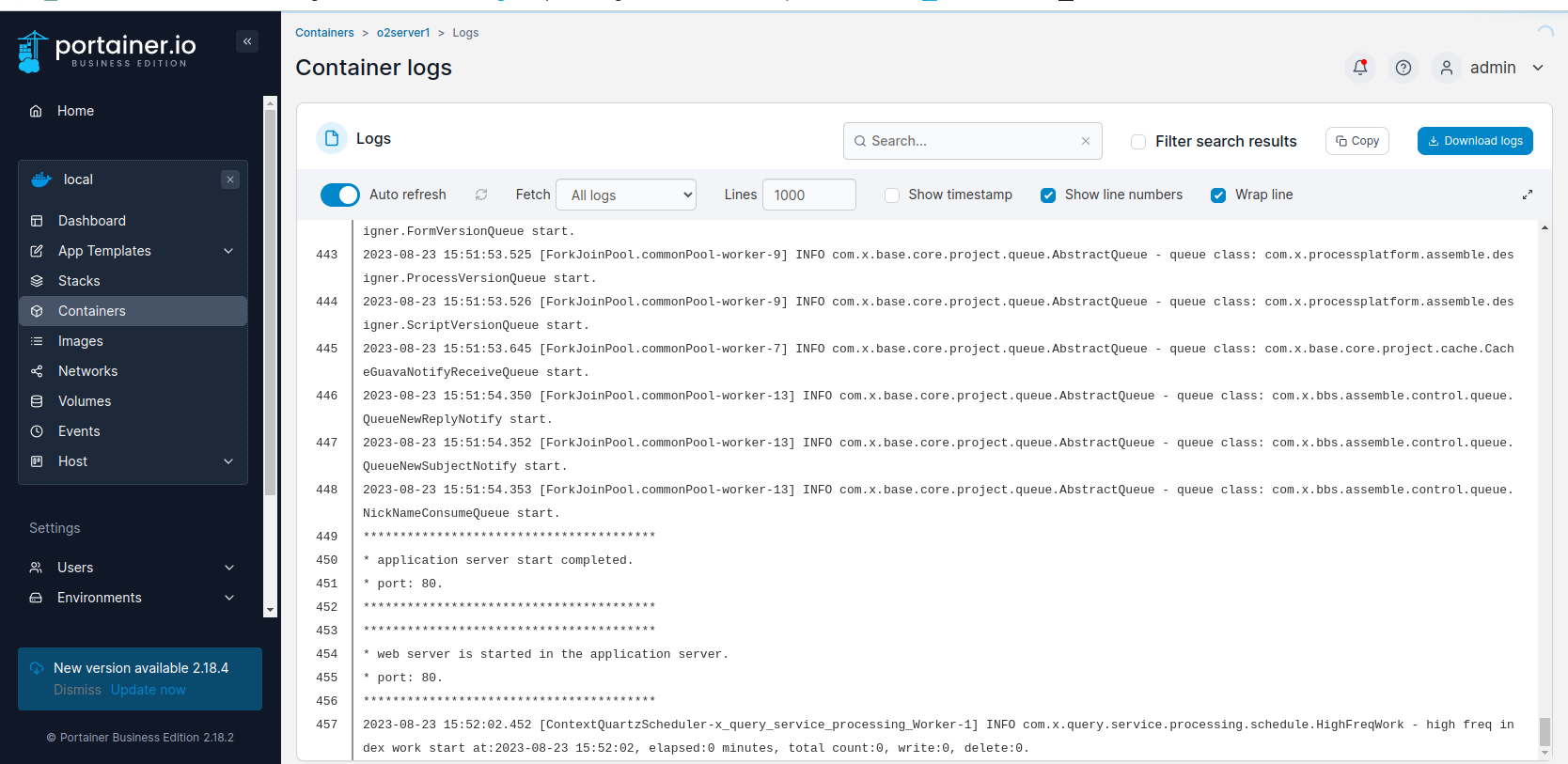Click the App Templates edit icon
Viewport: 1568px width, 764px height.
pyautogui.click(x=37, y=251)
